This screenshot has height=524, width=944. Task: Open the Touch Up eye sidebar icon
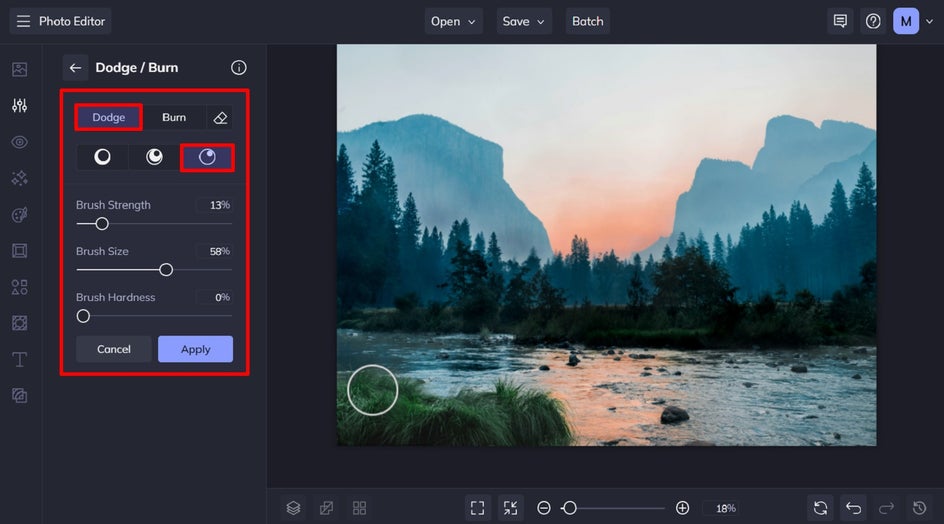19,142
